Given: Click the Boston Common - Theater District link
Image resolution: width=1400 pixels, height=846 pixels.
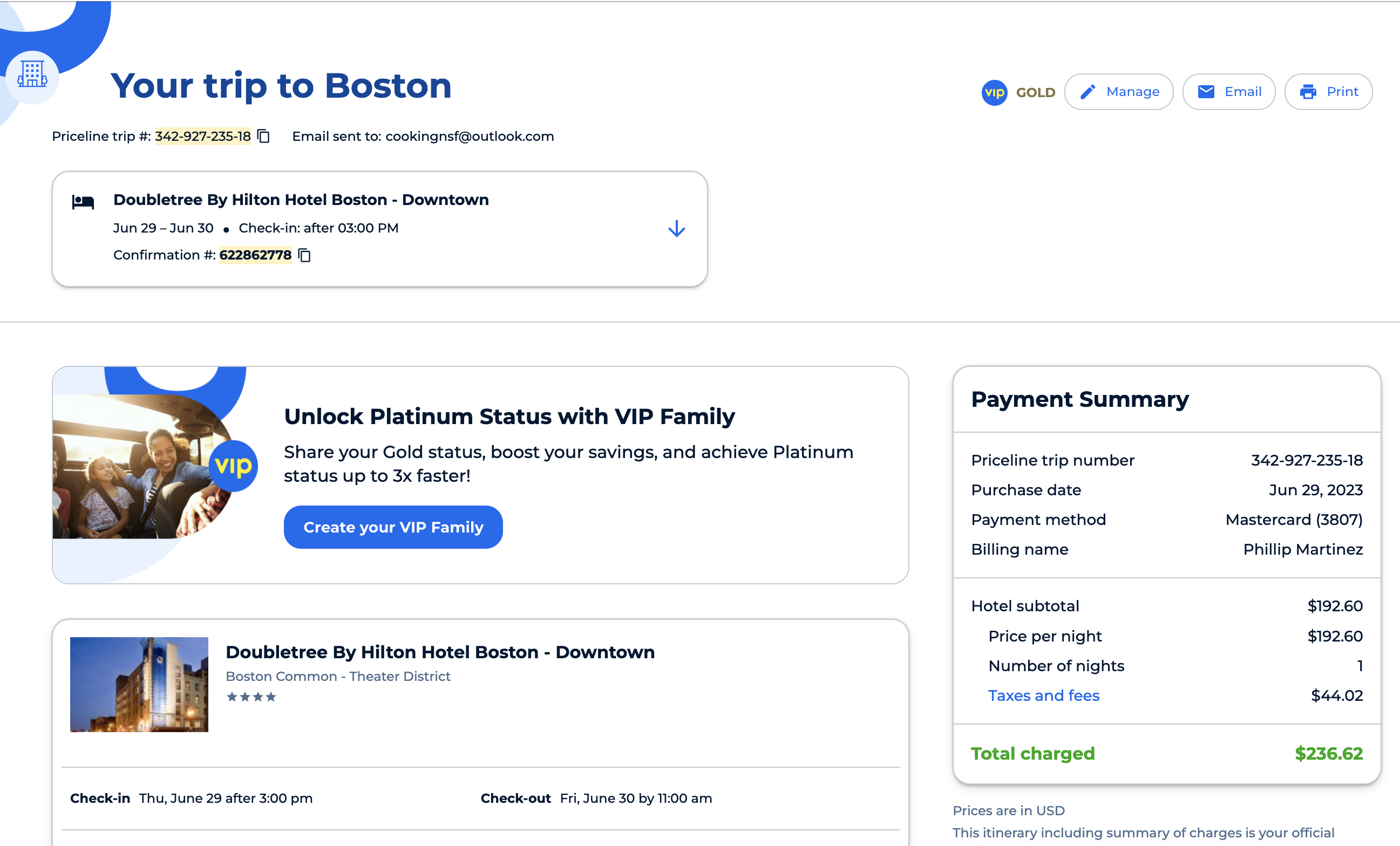Looking at the screenshot, I should 337,676.
